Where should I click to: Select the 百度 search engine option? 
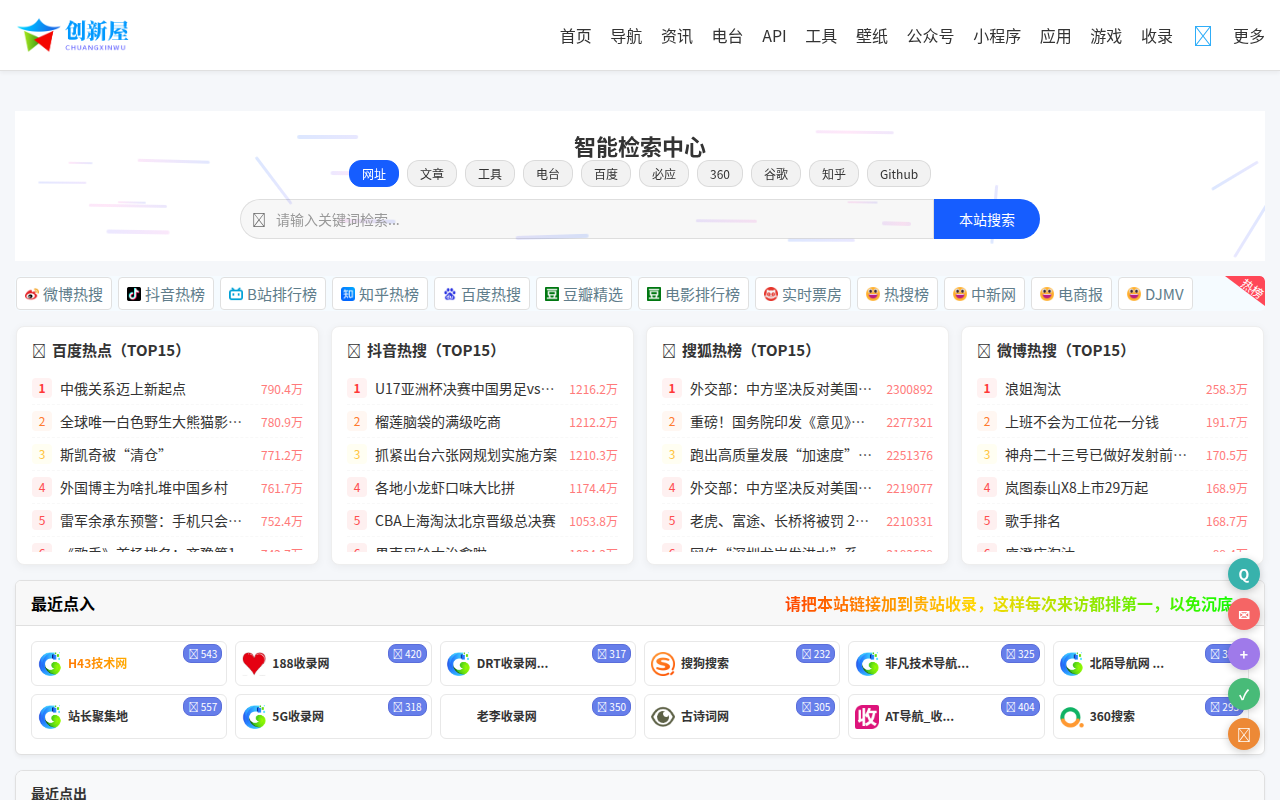[x=606, y=174]
